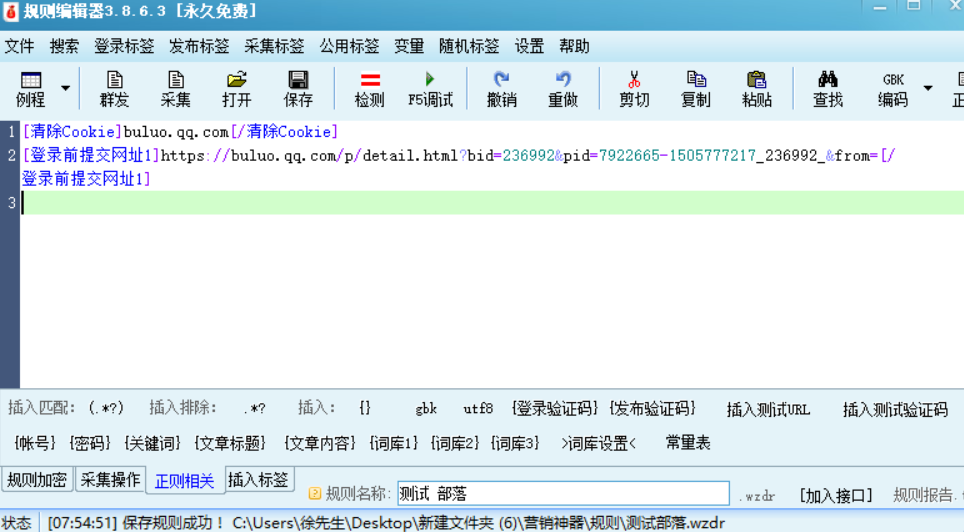This screenshot has width=964, height=532.
Task: Expand the 例程 dropdown arrow
Action: 66,88
